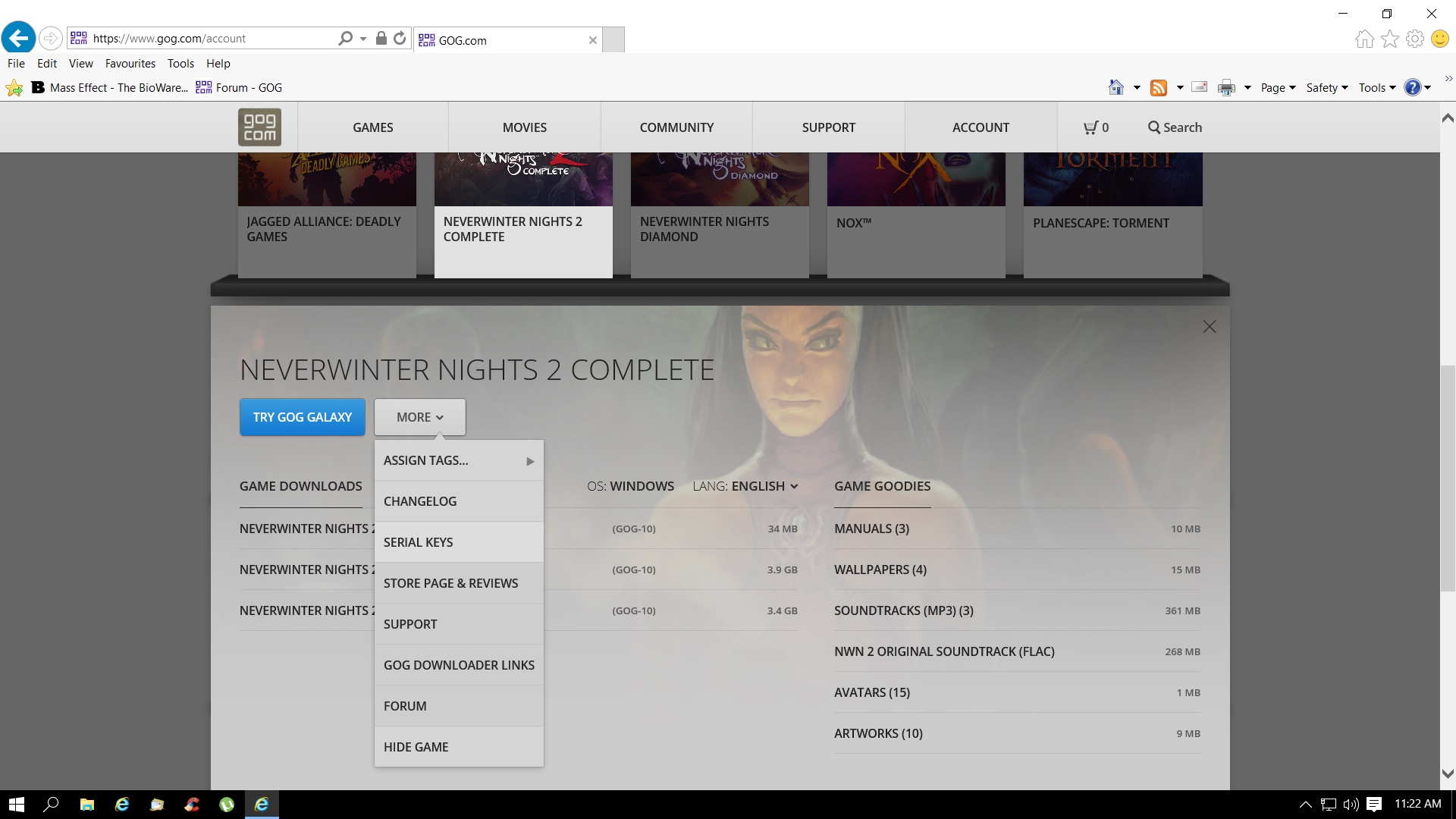Click the address bar search magnifier icon

coord(345,38)
